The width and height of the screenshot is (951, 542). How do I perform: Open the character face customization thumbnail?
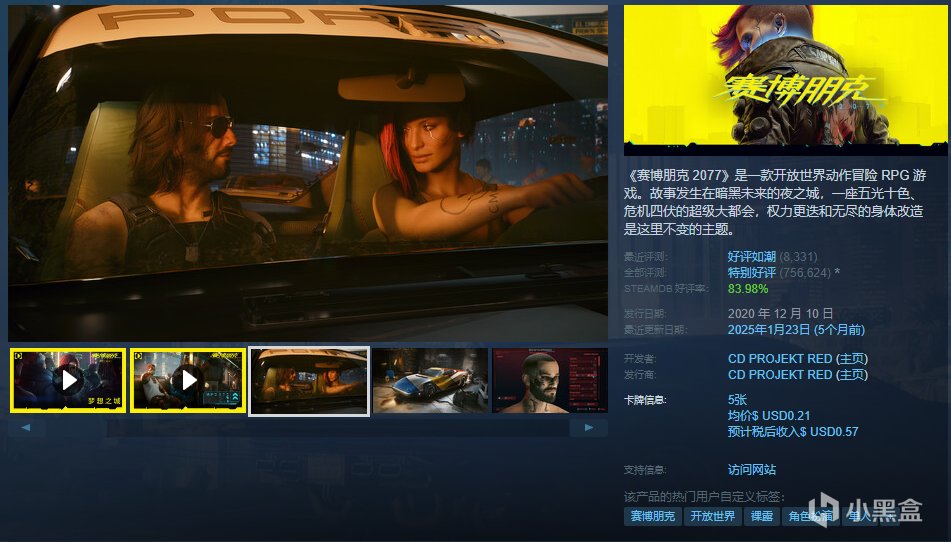[549, 381]
